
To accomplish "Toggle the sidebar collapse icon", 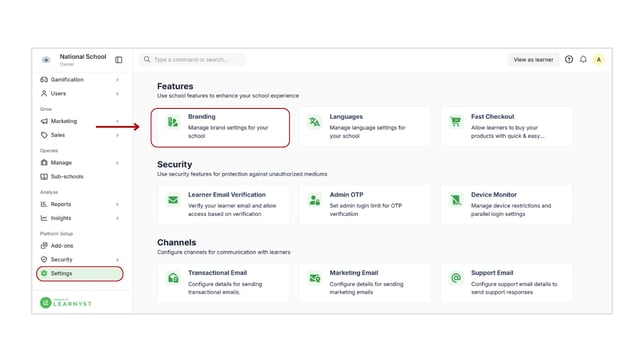I will coord(119,60).
